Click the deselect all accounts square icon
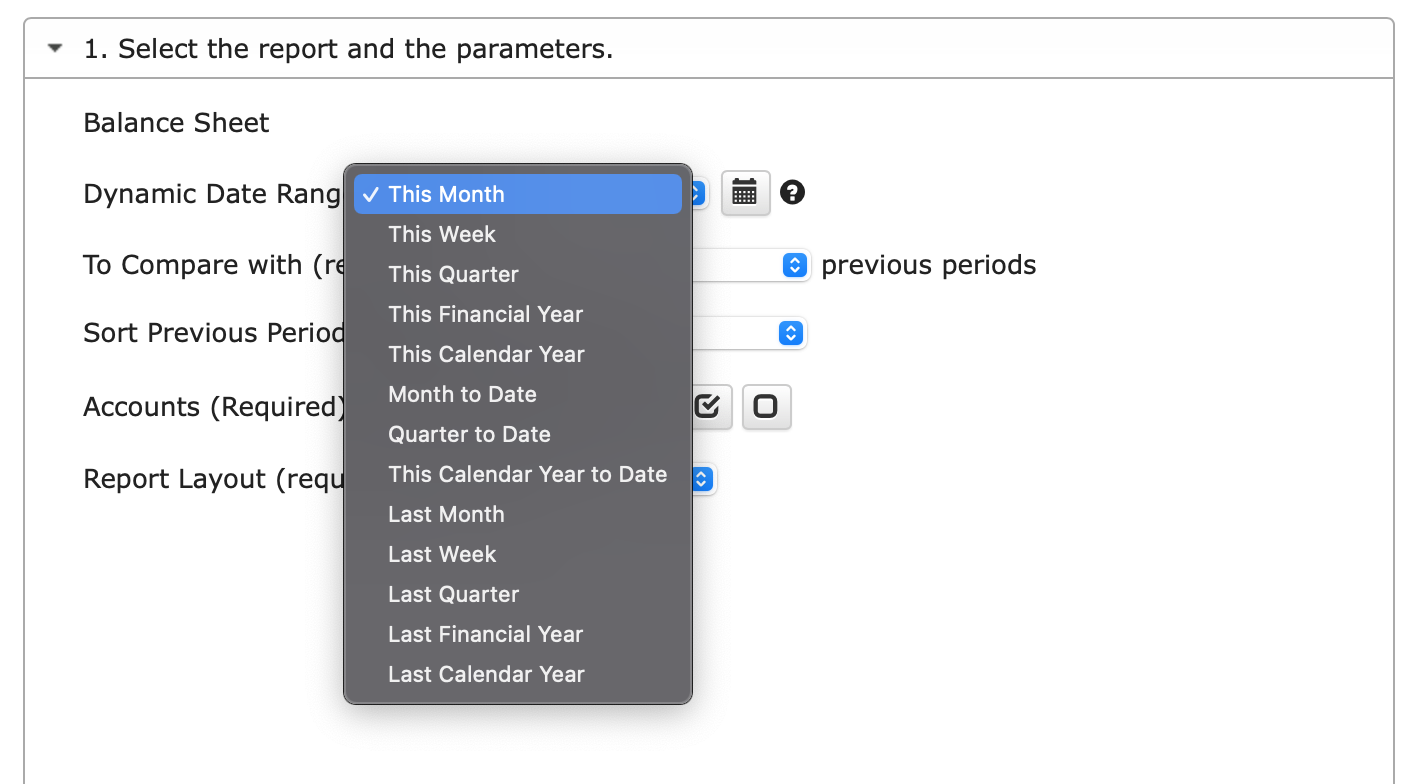The width and height of the screenshot is (1418, 784). [766, 407]
